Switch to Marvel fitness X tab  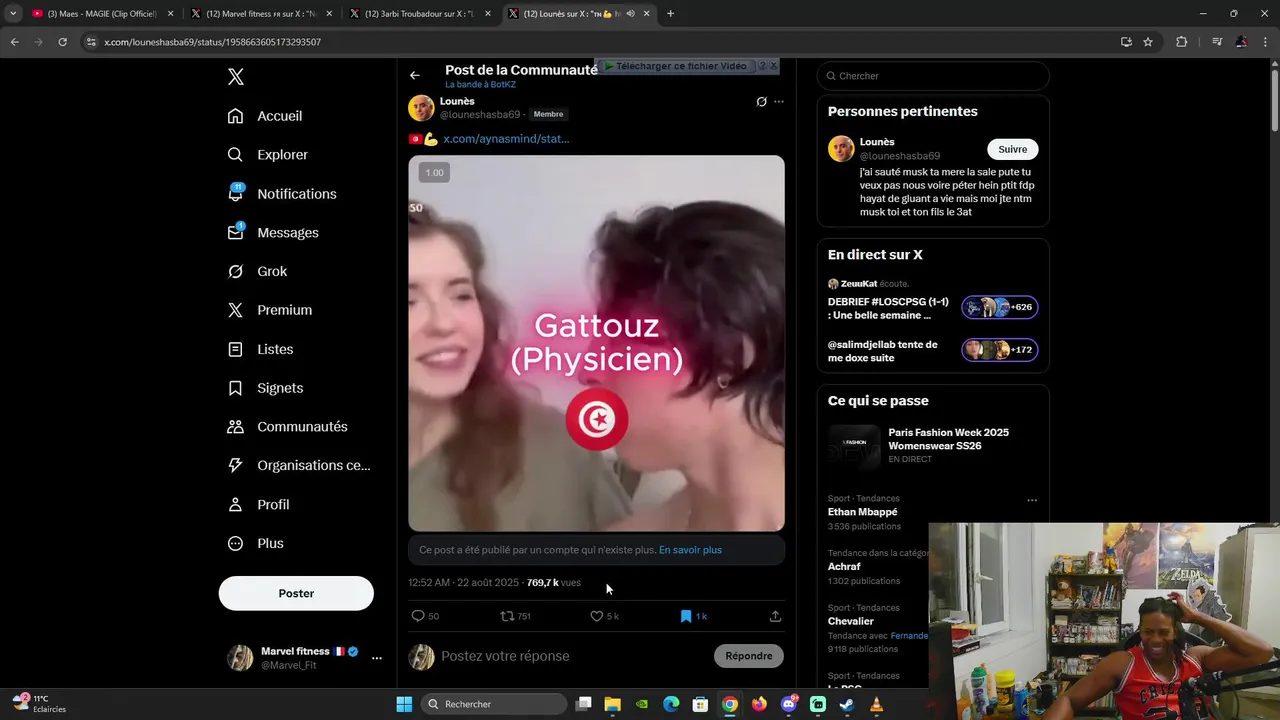click(261, 14)
